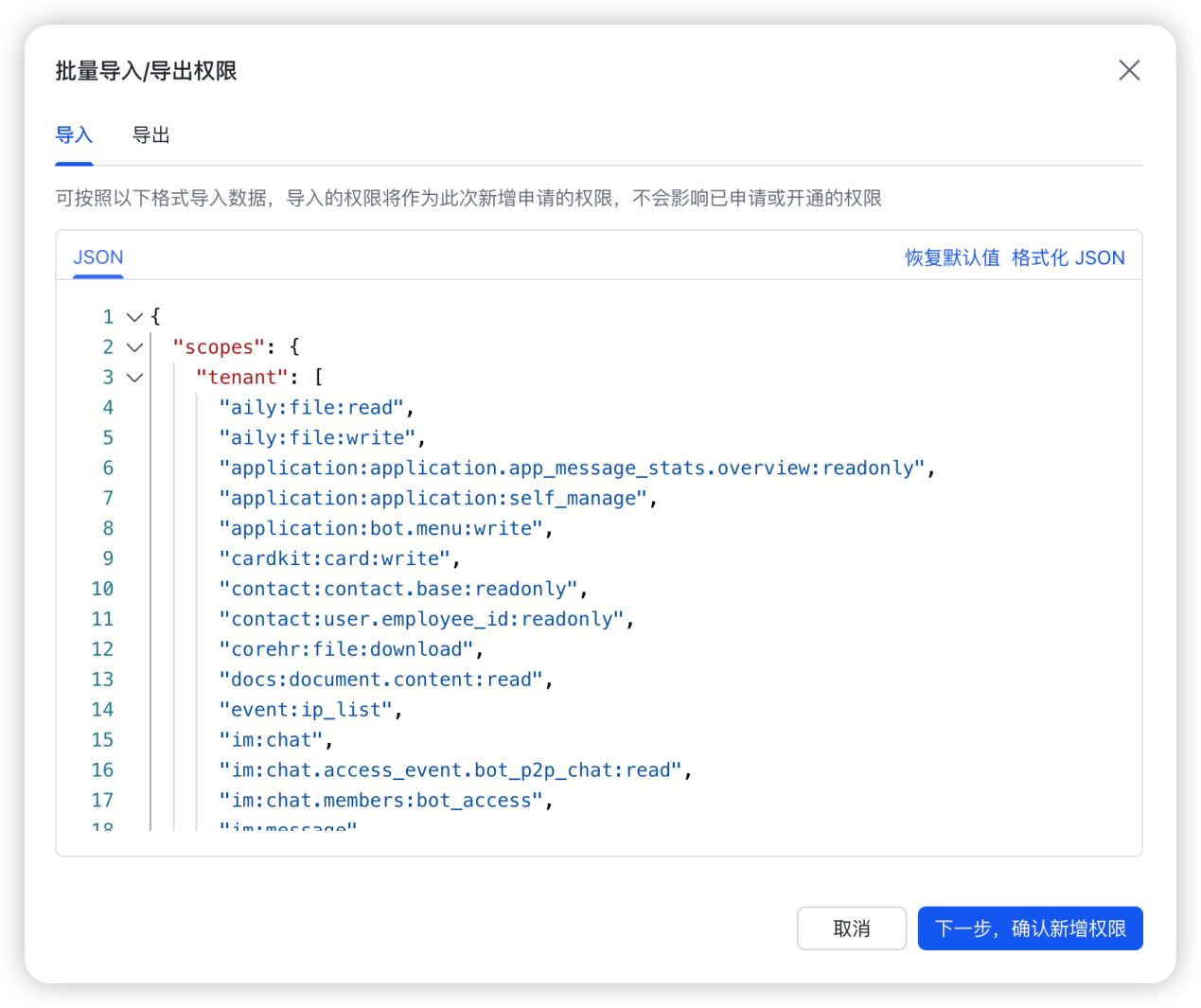
Task: Click the "application:bot.menu:write" scope line
Action: click(x=379, y=527)
